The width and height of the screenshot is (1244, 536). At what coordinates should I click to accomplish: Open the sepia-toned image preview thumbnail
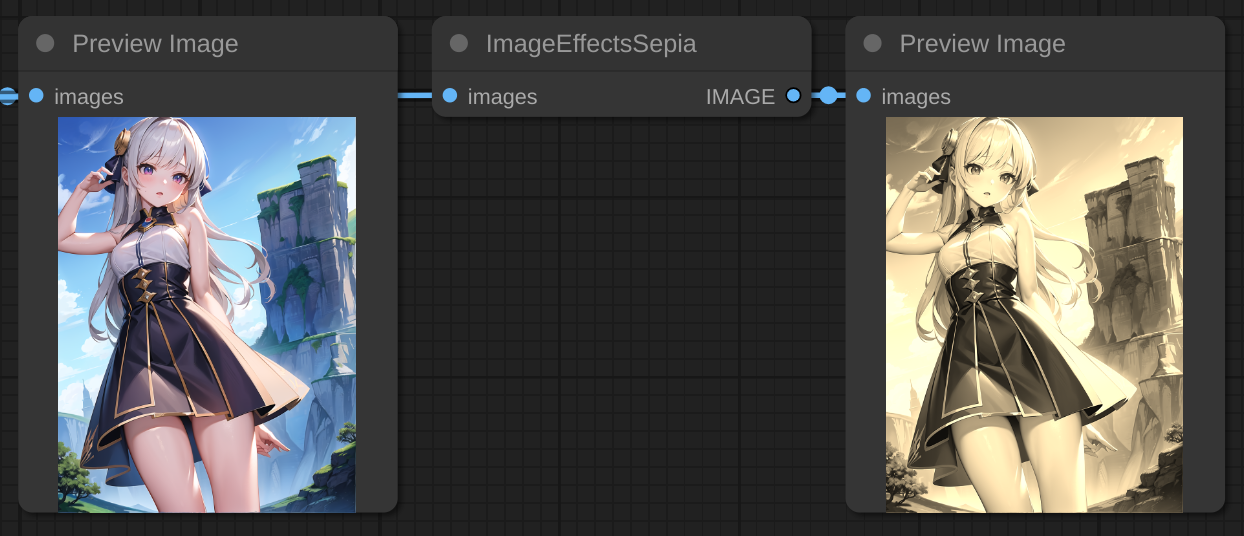(1034, 314)
